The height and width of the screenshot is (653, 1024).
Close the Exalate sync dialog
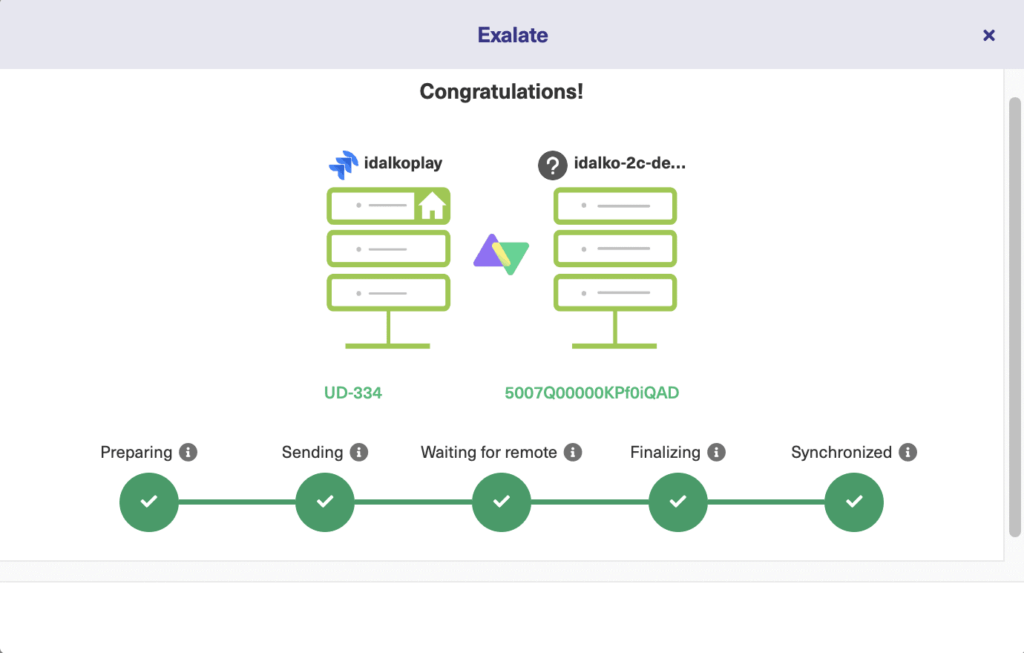[988, 34]
